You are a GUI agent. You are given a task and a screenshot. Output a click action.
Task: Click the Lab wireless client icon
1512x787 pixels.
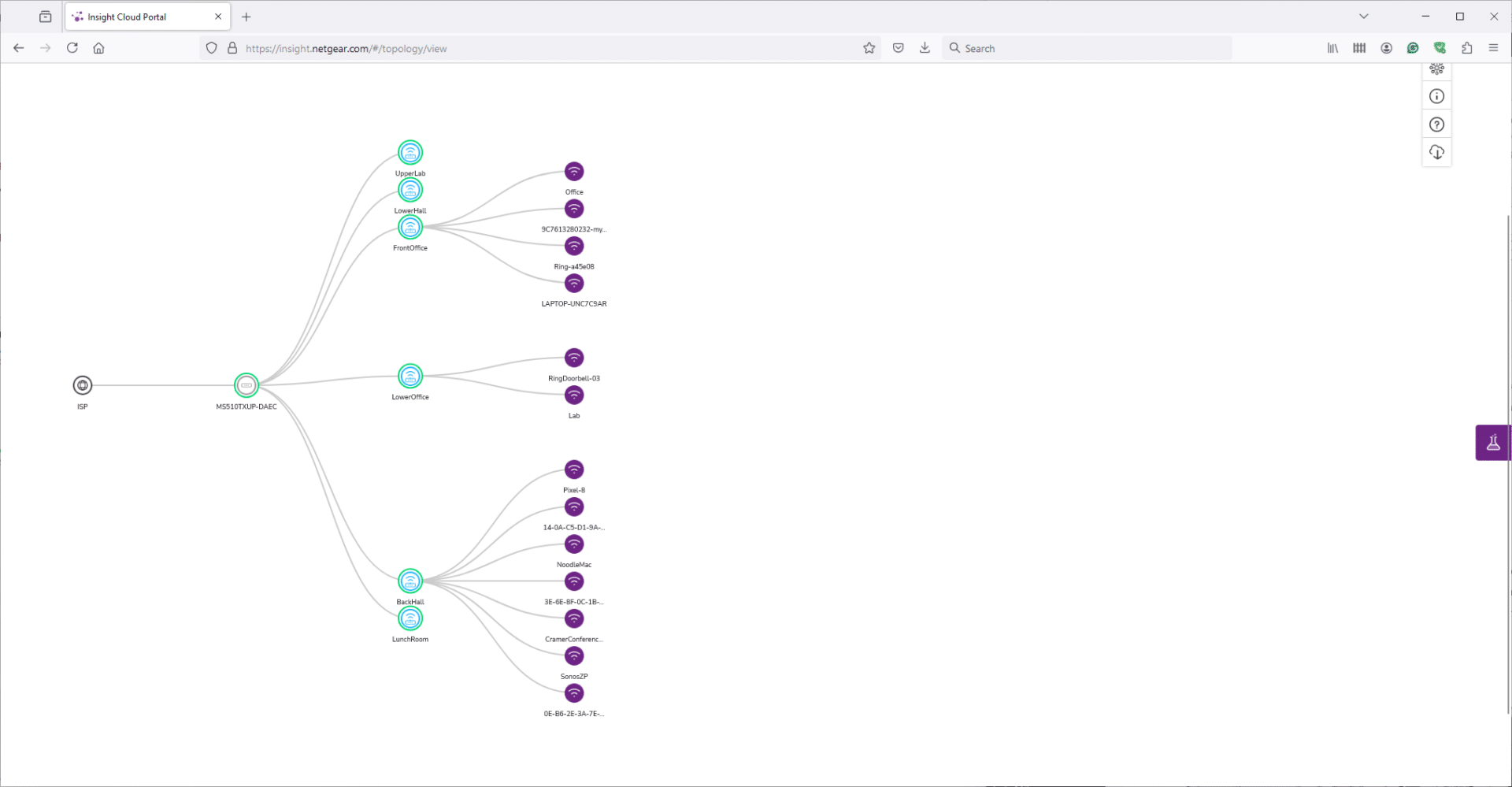(x=574, y=395)
